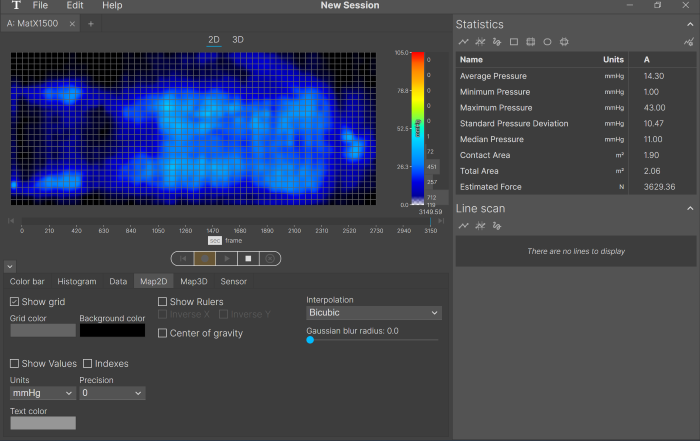Image resolution: width=700 pixels, height=441 pixels.
Task: Select the freehand squiggle tool in Line scan toolbar
Action: [x=496, y=226]
